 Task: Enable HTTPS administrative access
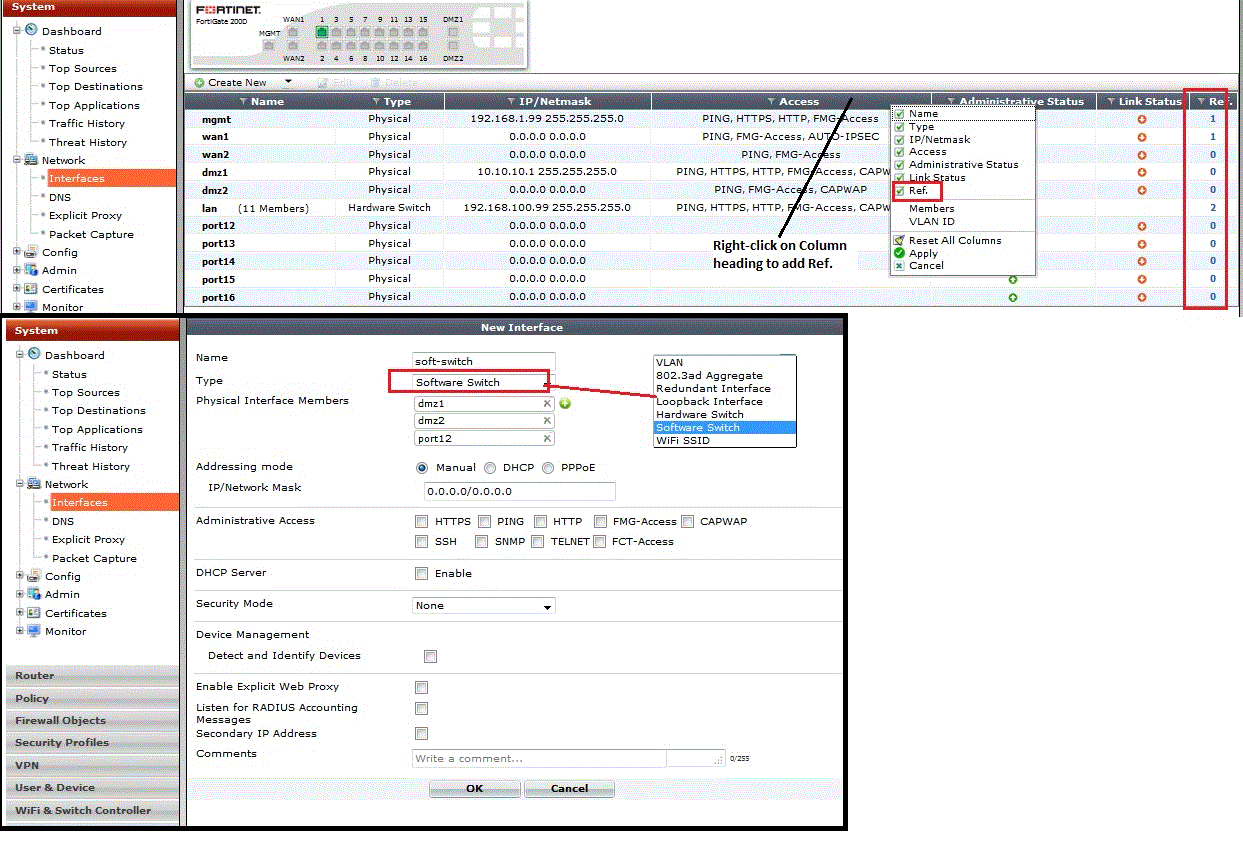click(x=421, y=521)
